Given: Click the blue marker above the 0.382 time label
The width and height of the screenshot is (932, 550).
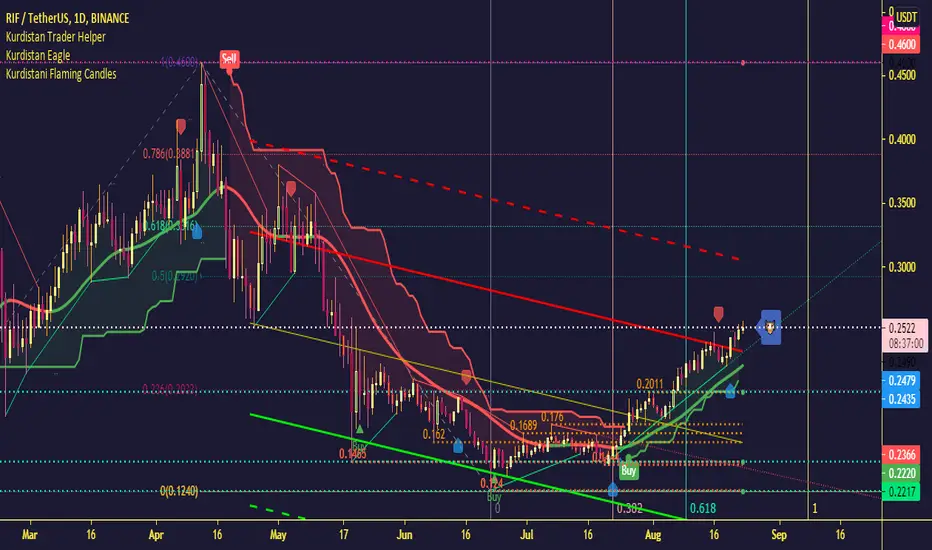Looking at the screenshot, I should (x=613, y=490).
